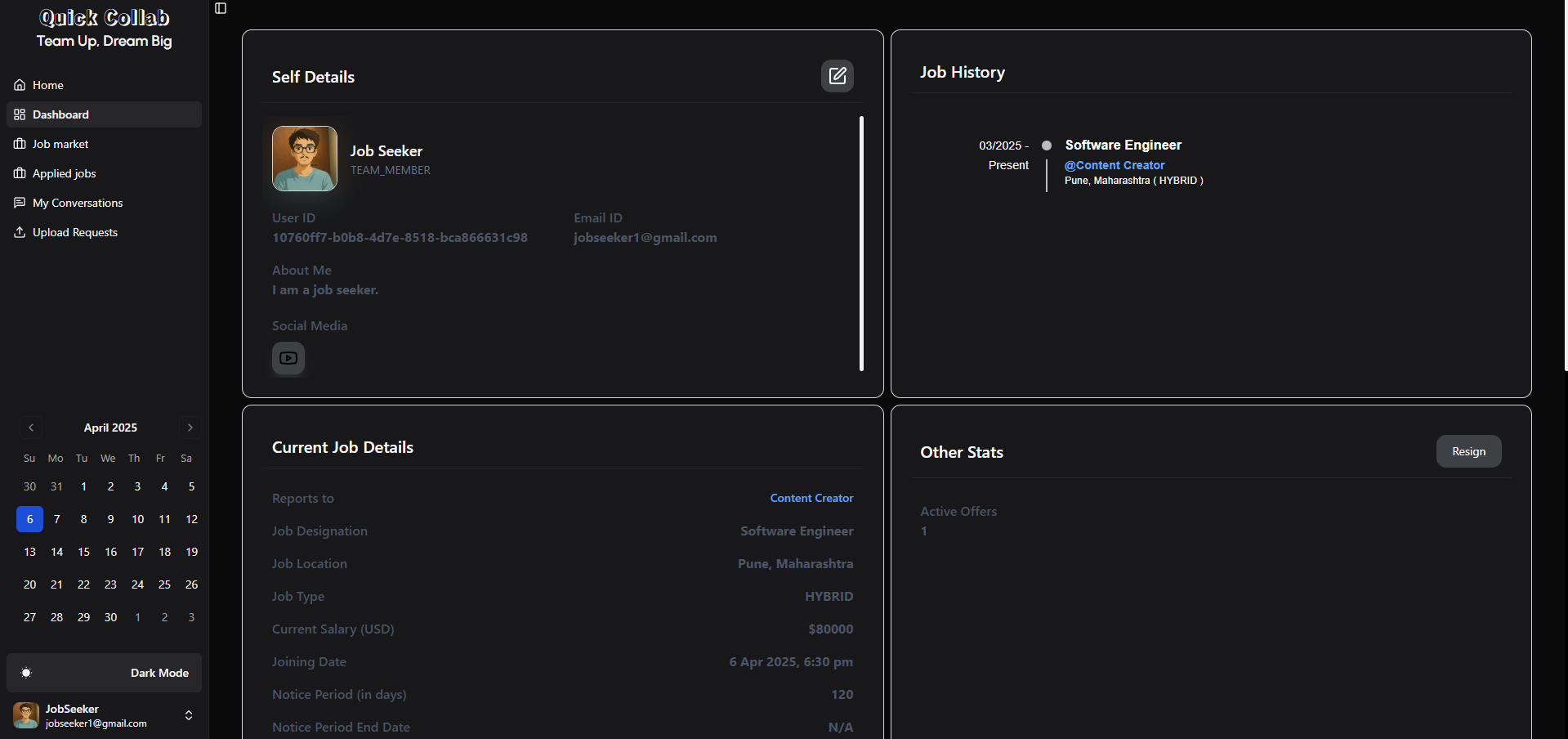Open the Content Creator link under Reports to
The height and width of the screenshot is (739, 1568).
coord(811,498)
